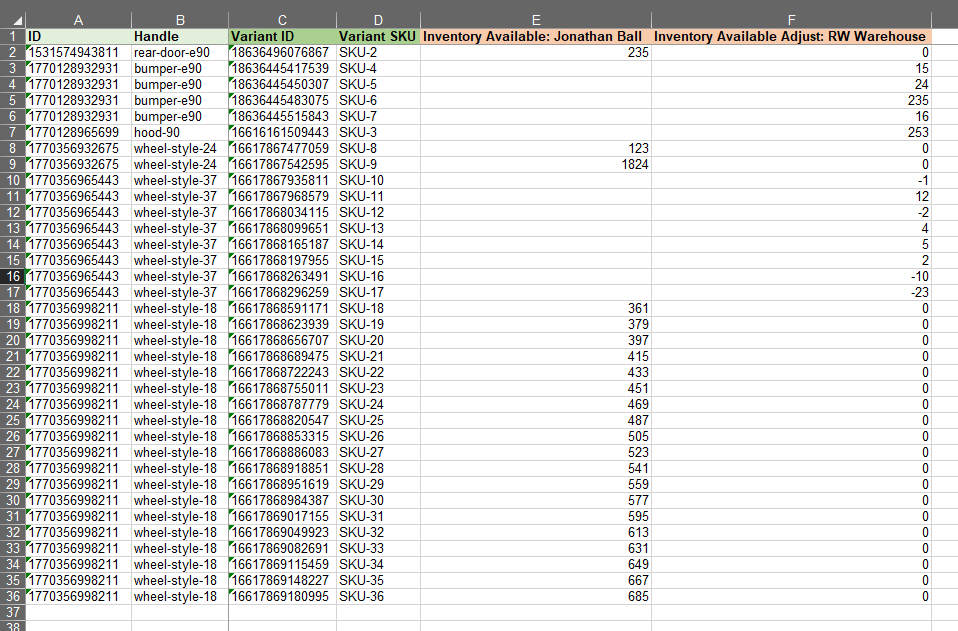Select row 16 header
Viewport: 958px width, 631px height.
[x=12, y=277]
